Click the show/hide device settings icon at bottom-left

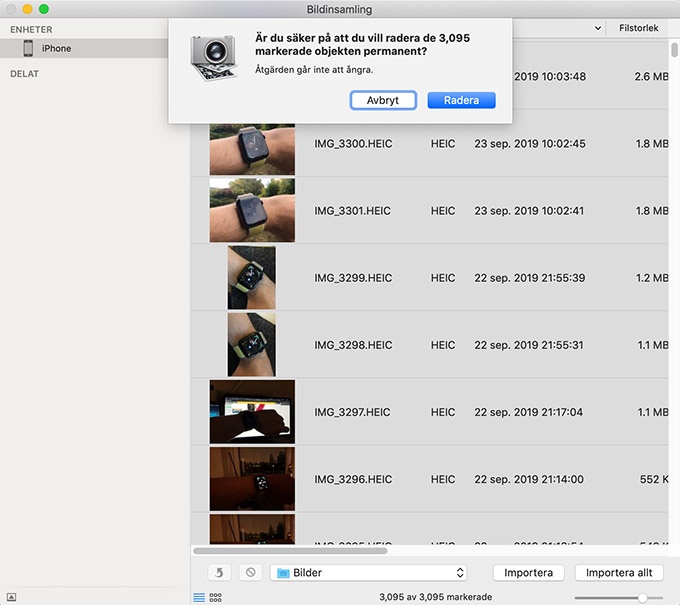(x=11, y=597)
